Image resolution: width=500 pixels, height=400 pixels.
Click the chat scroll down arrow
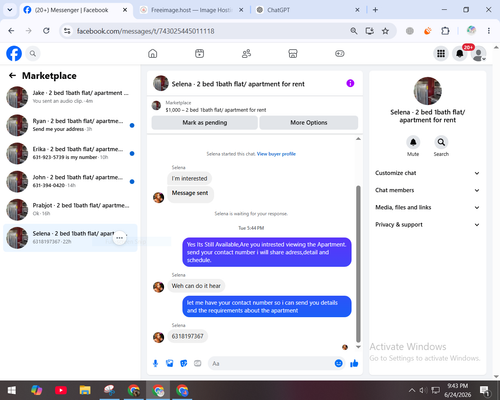pos(358,347)
